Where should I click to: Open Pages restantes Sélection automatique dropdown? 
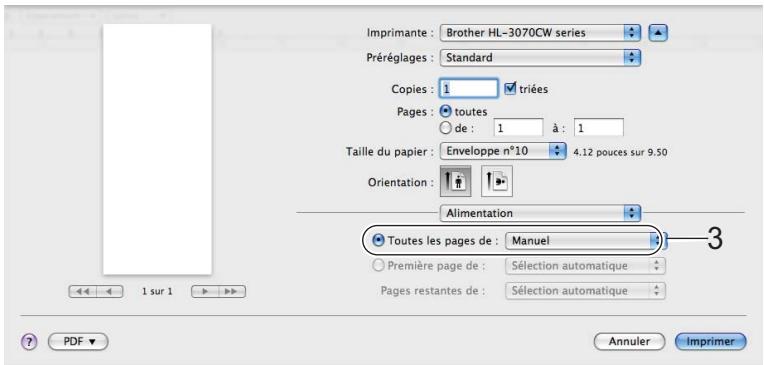[x=585, y=291]
